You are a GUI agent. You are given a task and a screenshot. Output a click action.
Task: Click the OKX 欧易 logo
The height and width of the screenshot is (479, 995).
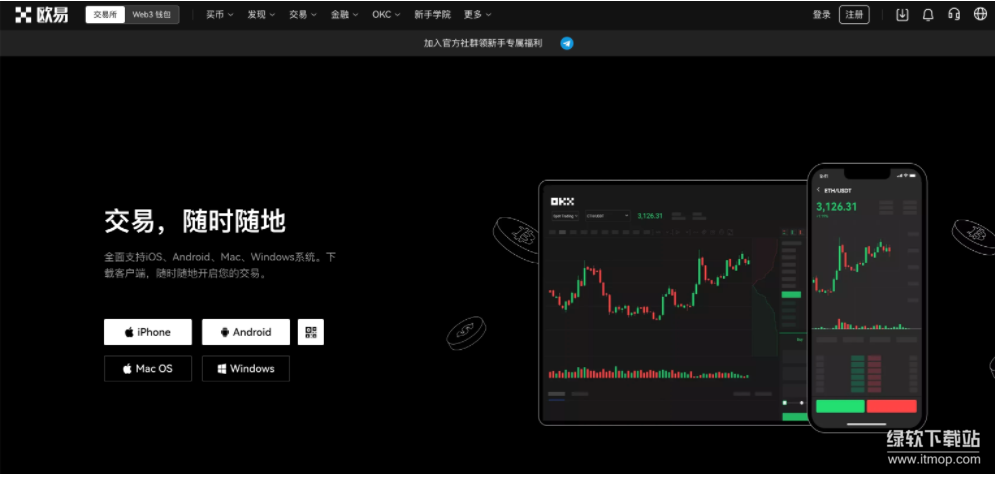point(42,15)
